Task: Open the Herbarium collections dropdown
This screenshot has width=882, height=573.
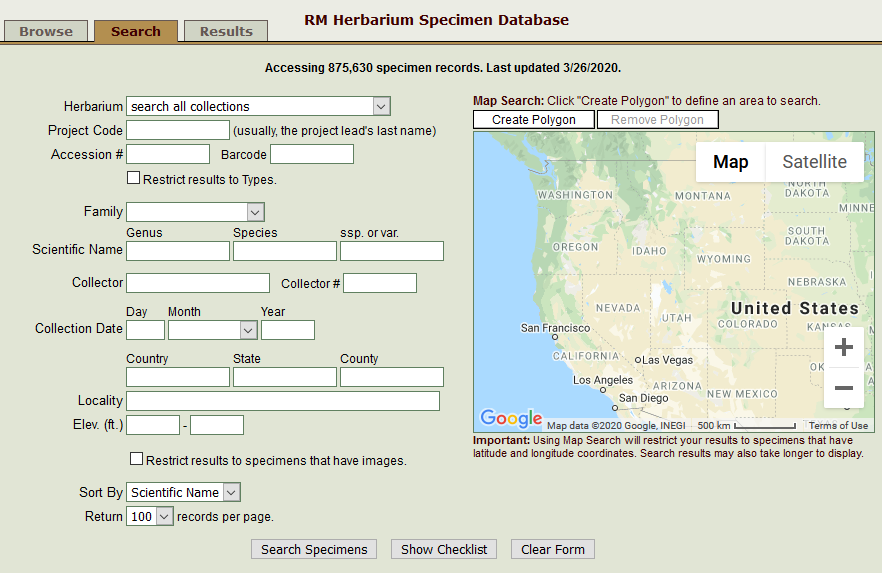Action: pyautogui.click(x=258, y=106)
